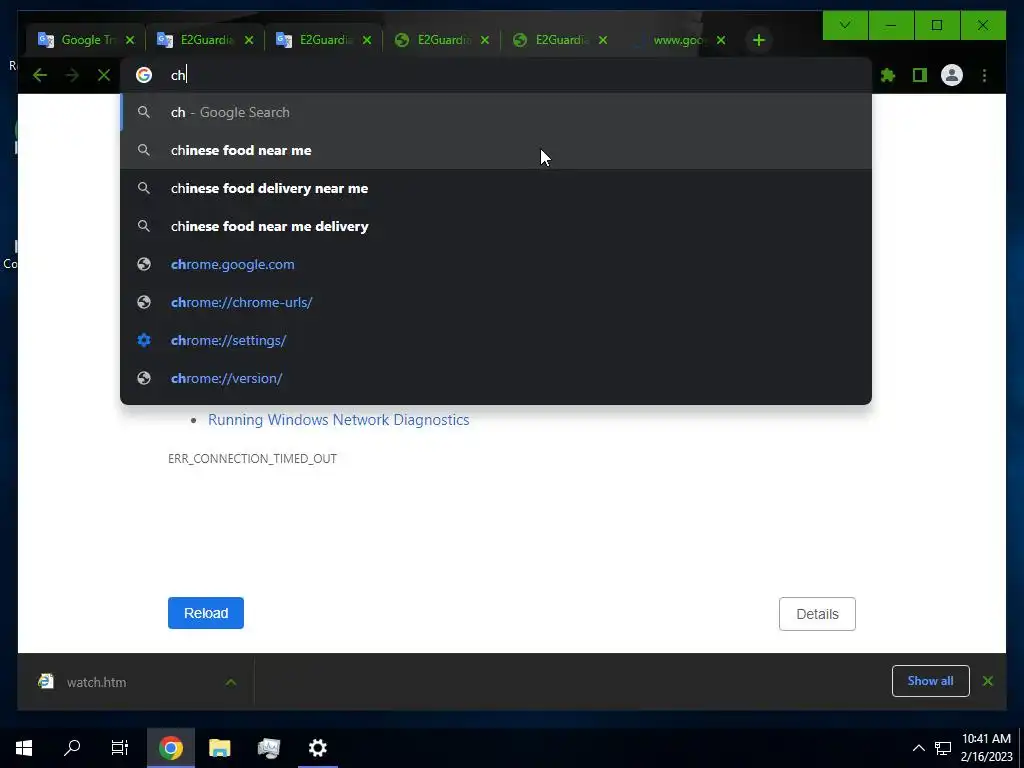Open the Windows Start menu

24,748
